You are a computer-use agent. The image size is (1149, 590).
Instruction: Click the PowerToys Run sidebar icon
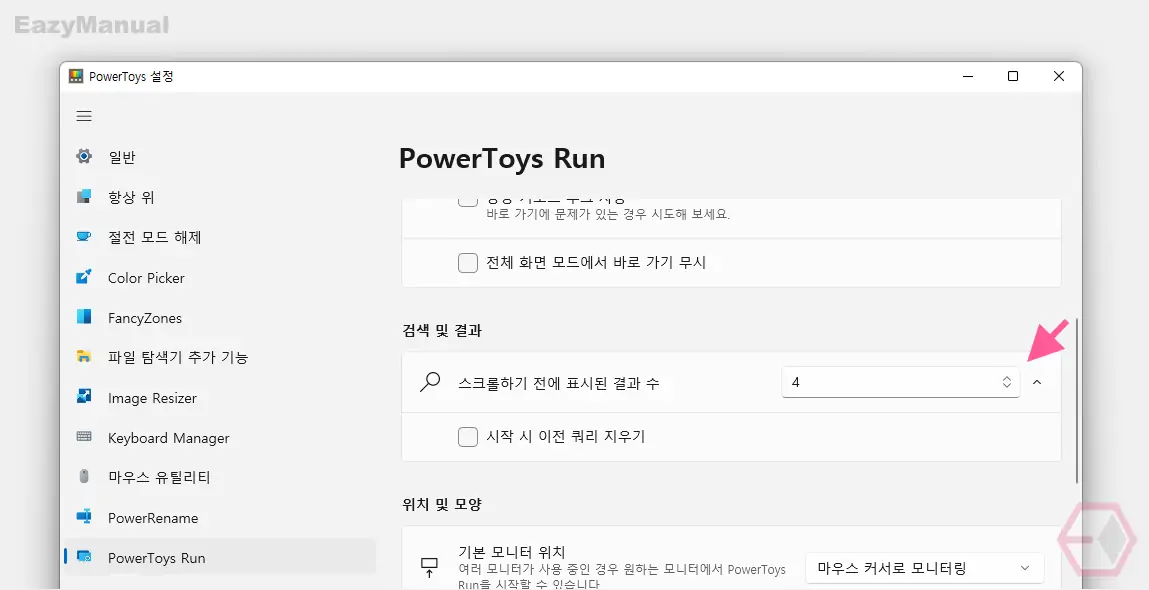coord(84,557)
